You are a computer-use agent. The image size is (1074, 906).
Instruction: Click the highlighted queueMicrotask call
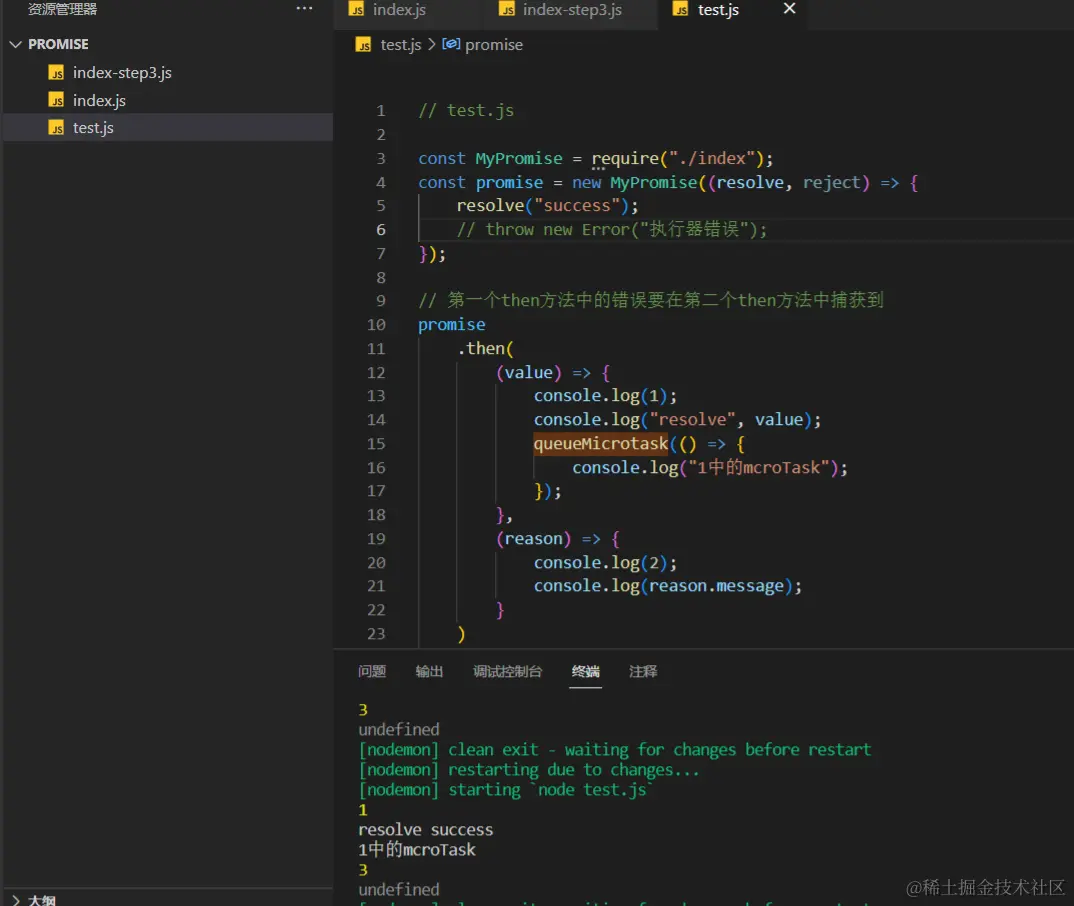(601, 444)
